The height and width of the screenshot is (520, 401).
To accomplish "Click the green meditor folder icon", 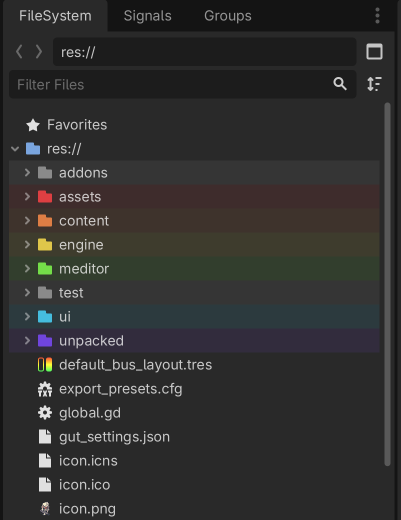I will pyautogui.click(x=45, y=269).
